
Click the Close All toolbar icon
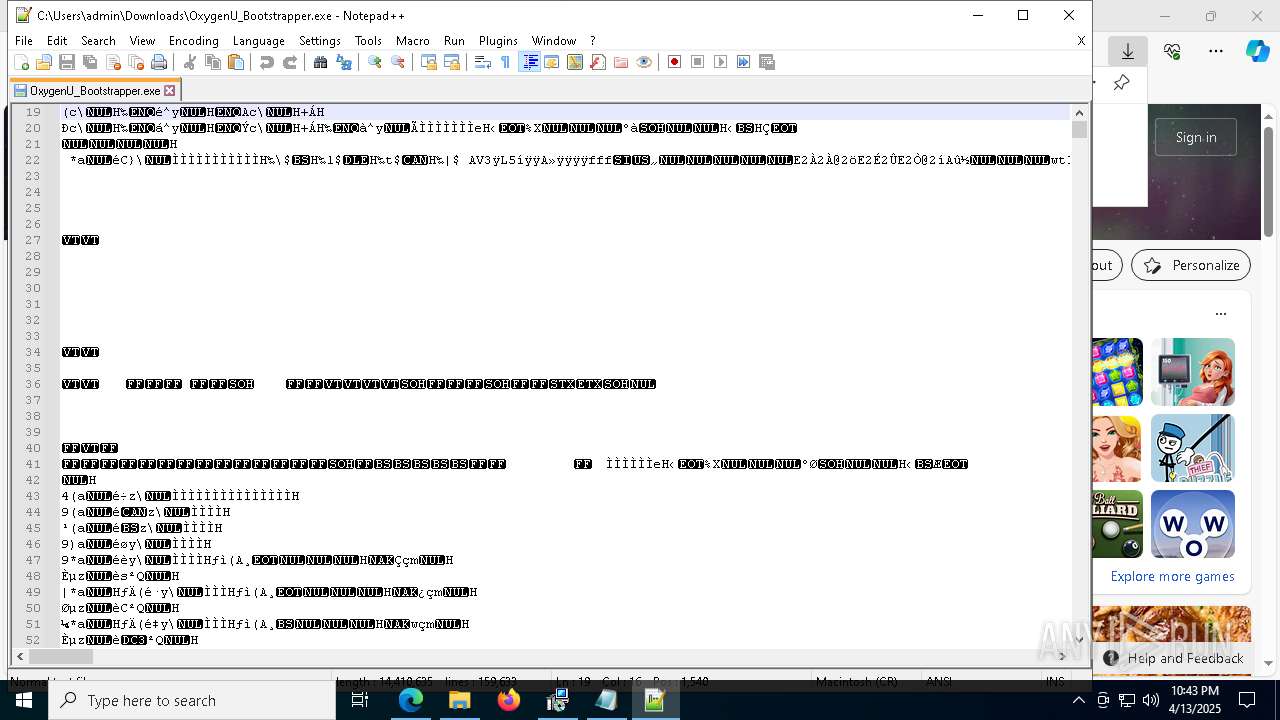click(136, 62)
